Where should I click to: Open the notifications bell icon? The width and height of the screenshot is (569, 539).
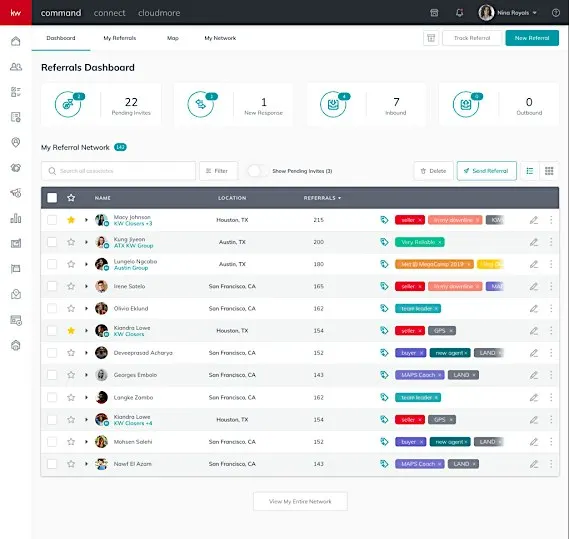(459, 13)
